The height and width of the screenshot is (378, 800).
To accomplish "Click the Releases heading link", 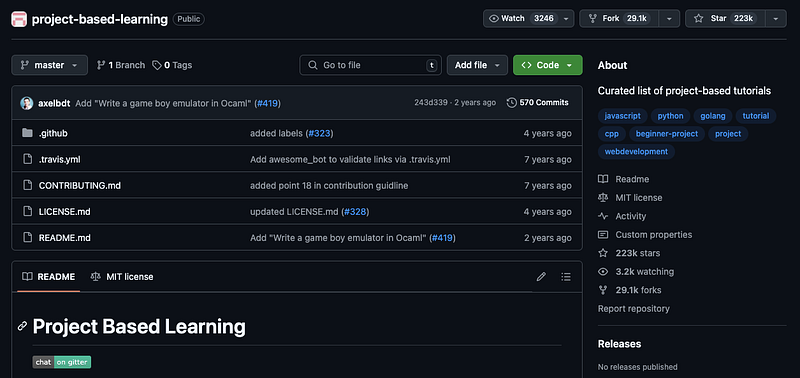I will click(619, 344).
